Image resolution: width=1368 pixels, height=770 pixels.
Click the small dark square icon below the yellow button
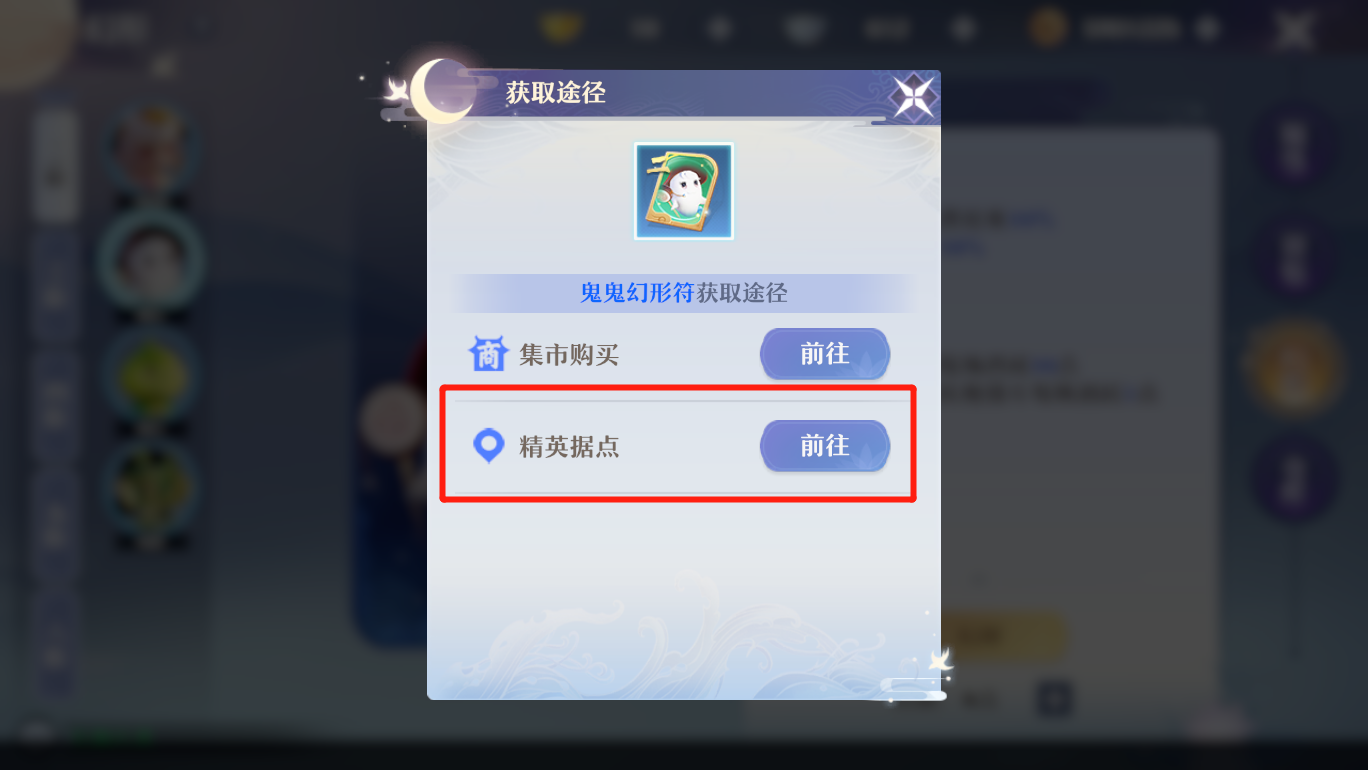[1054, 699]
